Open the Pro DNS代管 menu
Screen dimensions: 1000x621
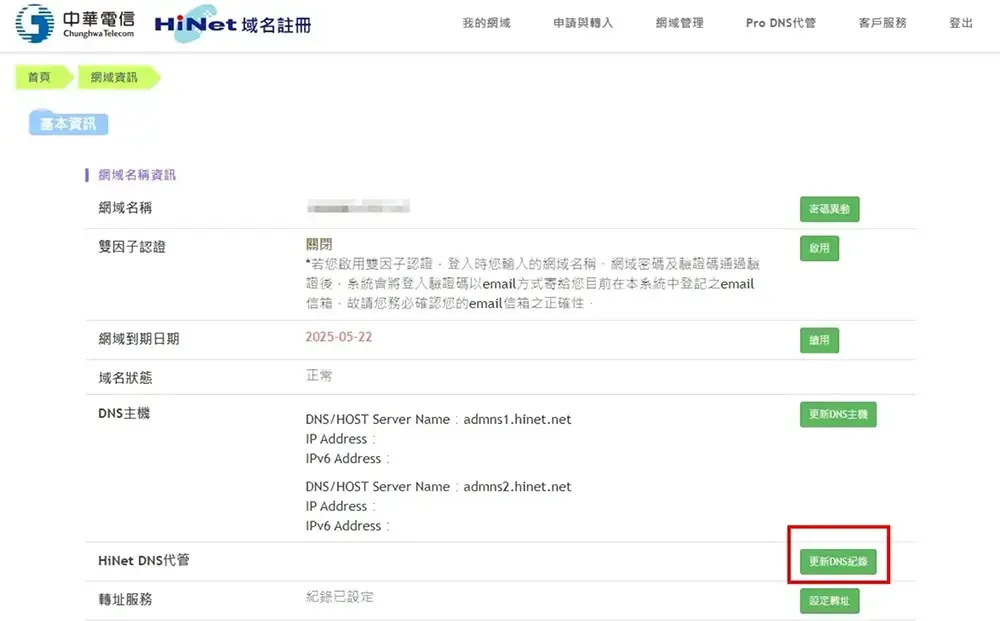(x=781, y=23)
